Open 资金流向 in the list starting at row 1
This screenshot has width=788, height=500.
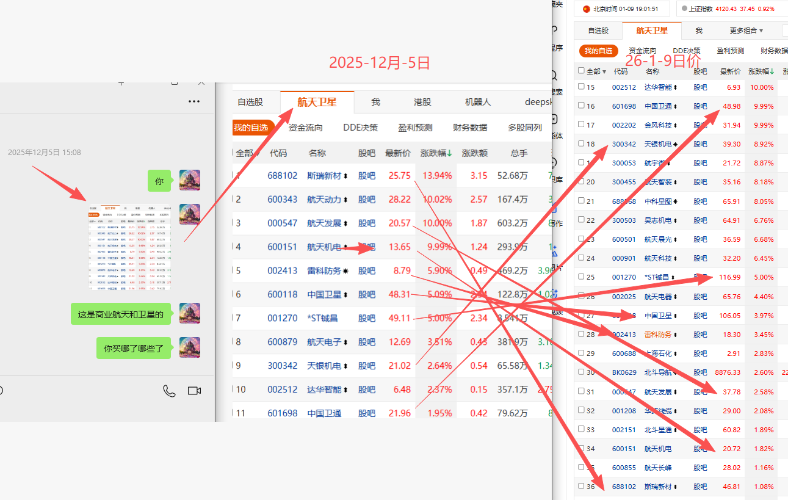pyautogui.click(x=306, y=128)
